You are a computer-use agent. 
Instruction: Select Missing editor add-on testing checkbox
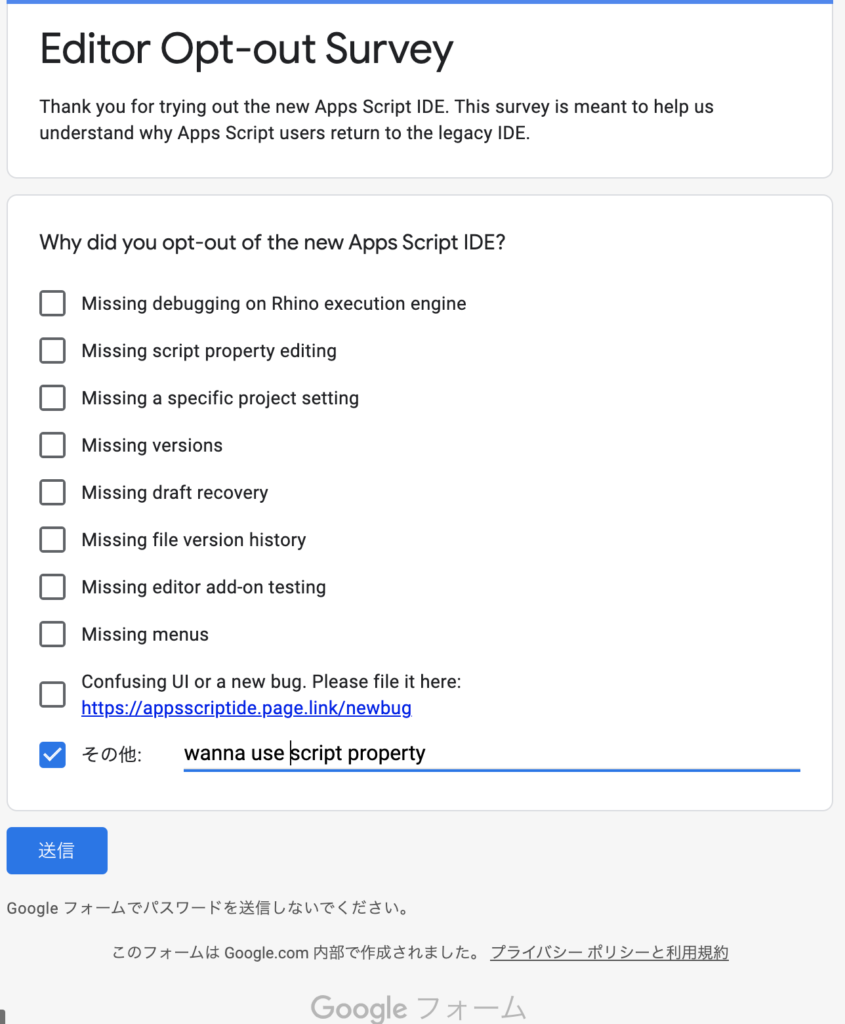point(52,586)
